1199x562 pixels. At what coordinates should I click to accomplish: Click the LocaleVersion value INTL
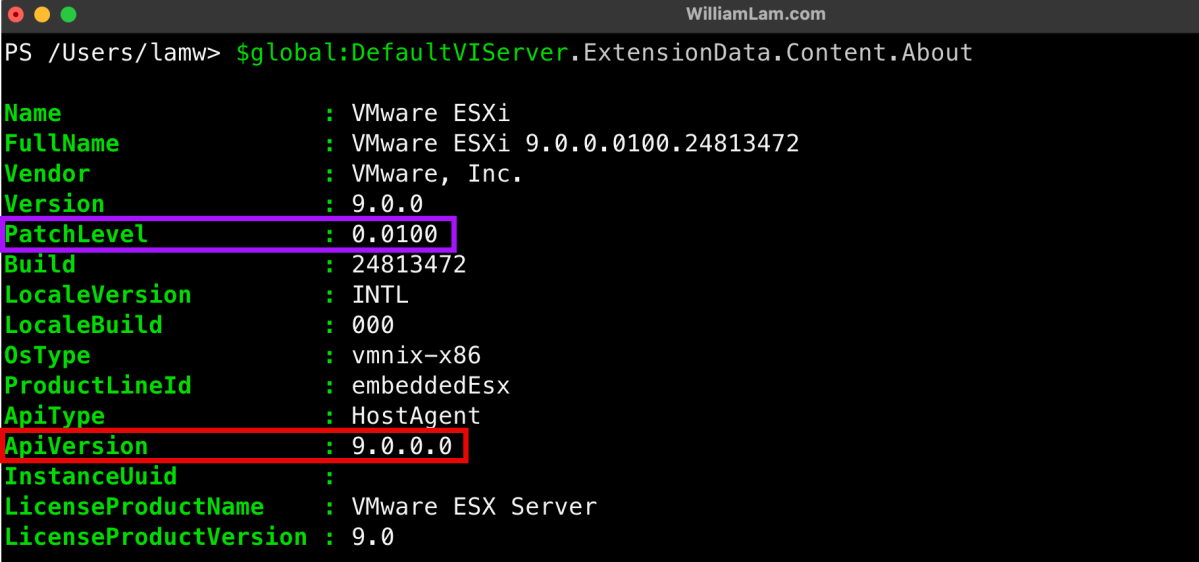[x=380, y=296]
